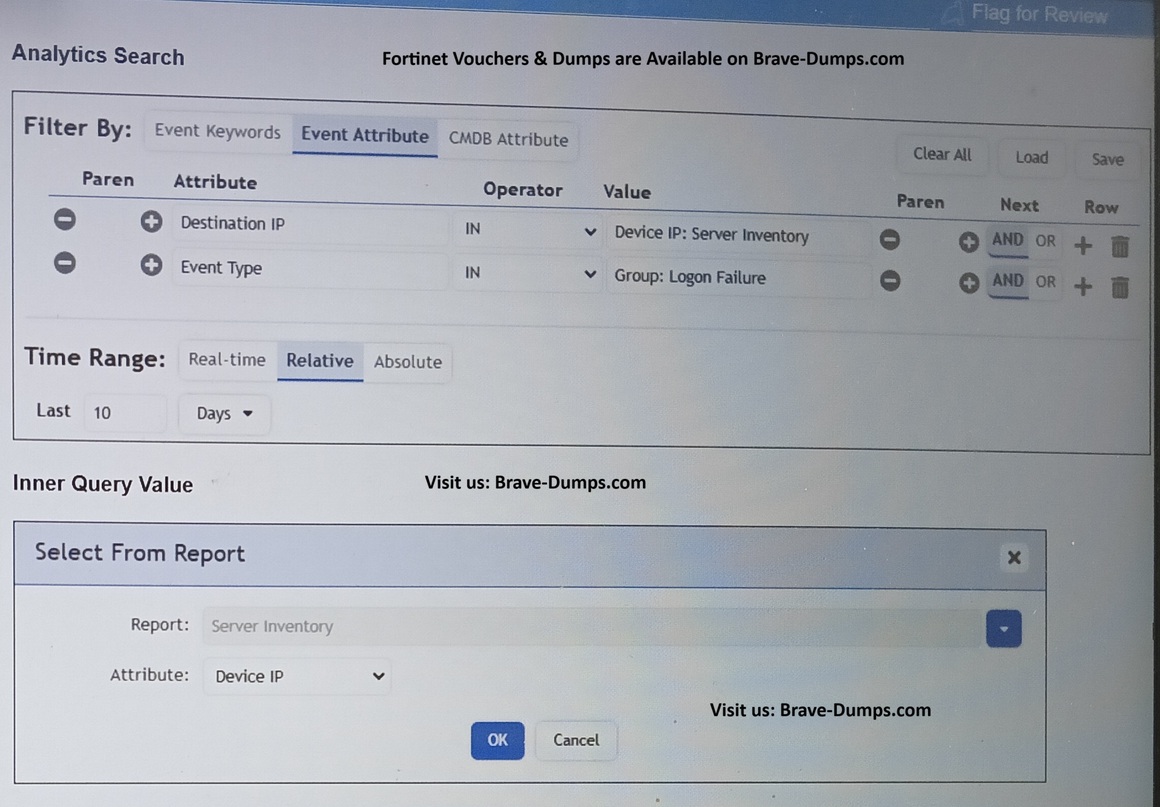Screen dimensions: 1160x807
Task: Close the Select From Report dialog
Action: tap(1014, 558)
